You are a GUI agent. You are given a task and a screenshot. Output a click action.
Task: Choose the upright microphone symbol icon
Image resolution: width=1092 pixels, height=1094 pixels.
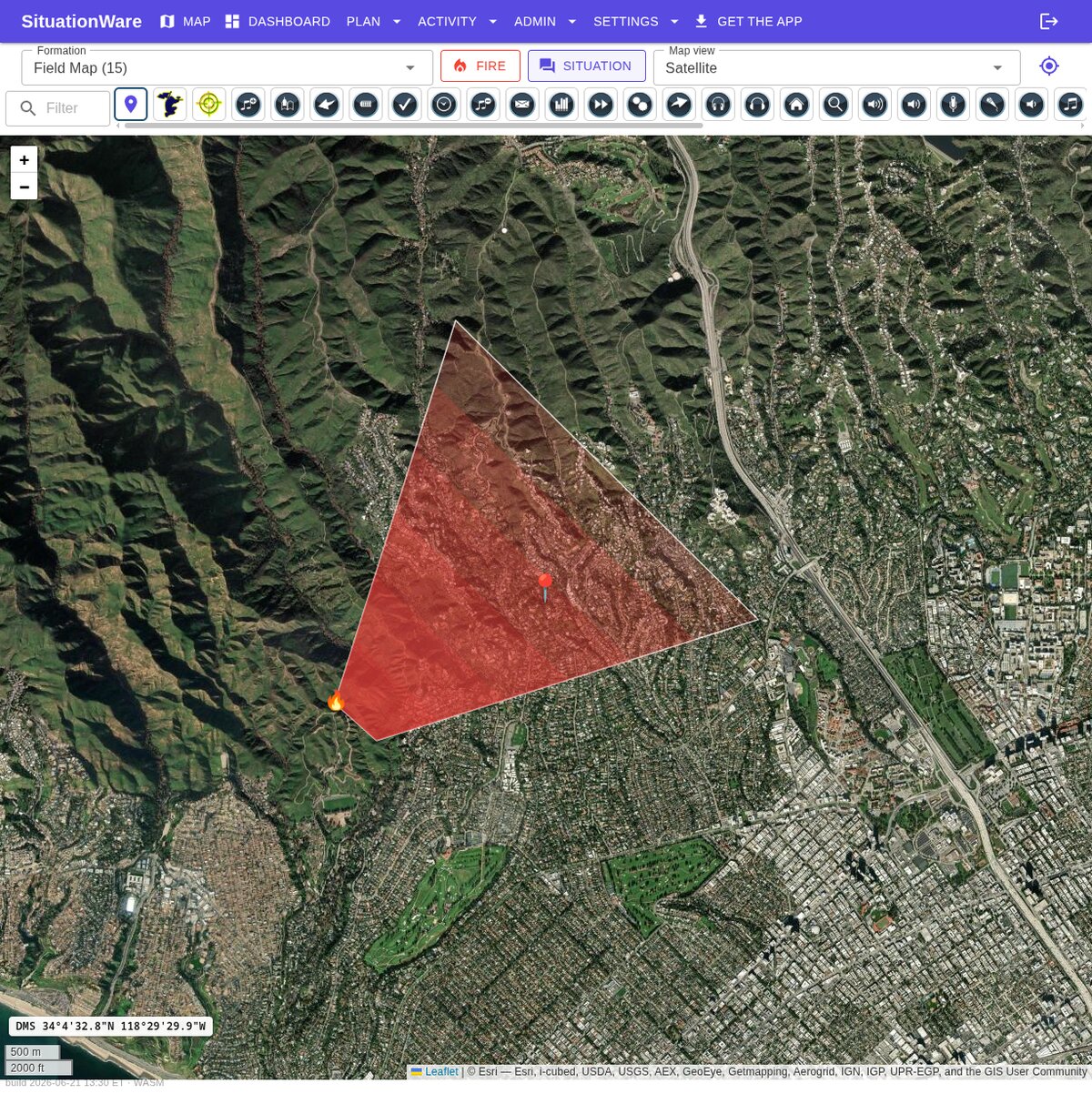(x=953, y=105)
